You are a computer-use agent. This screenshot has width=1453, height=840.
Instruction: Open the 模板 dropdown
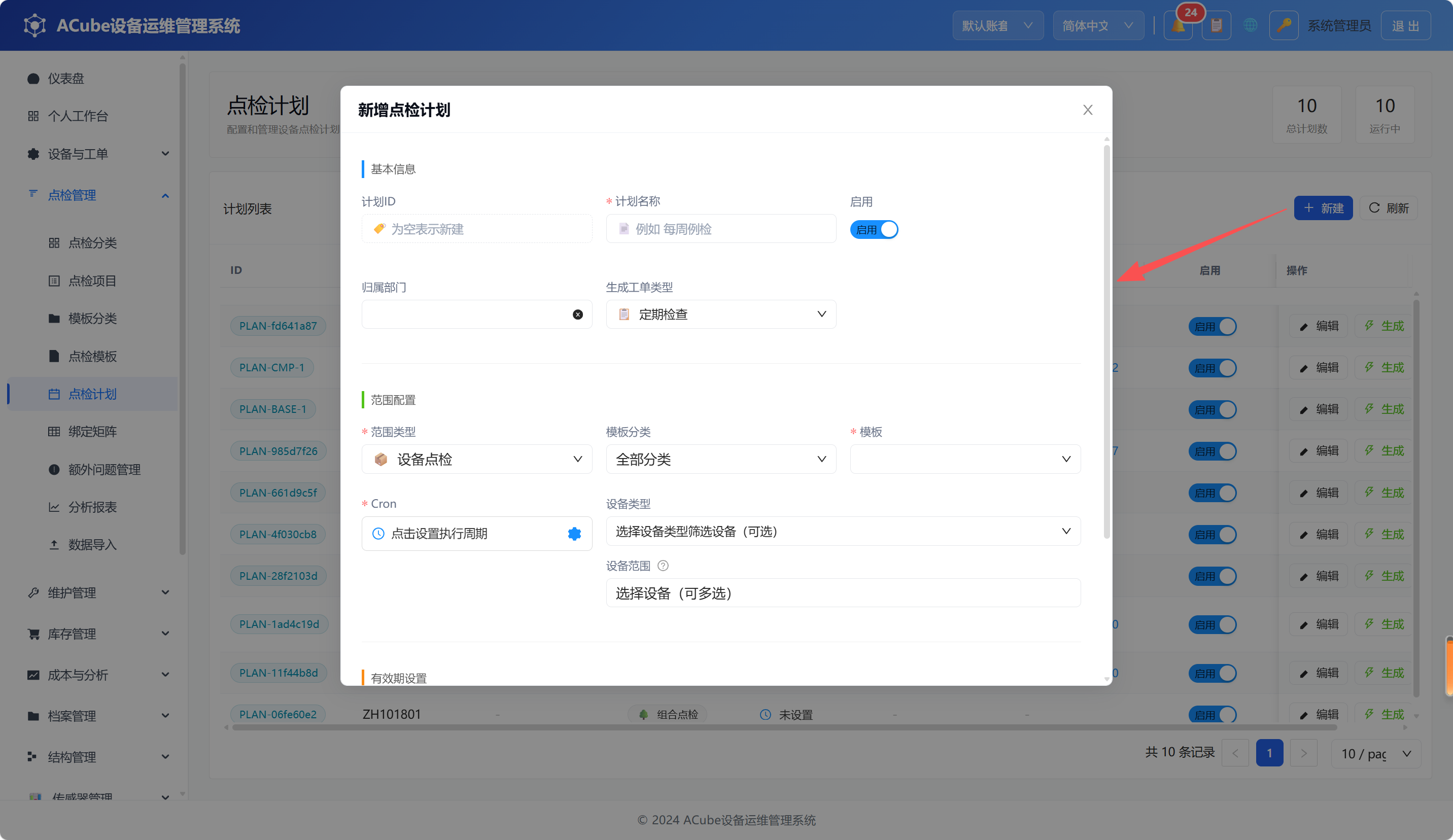pos(965,459)
